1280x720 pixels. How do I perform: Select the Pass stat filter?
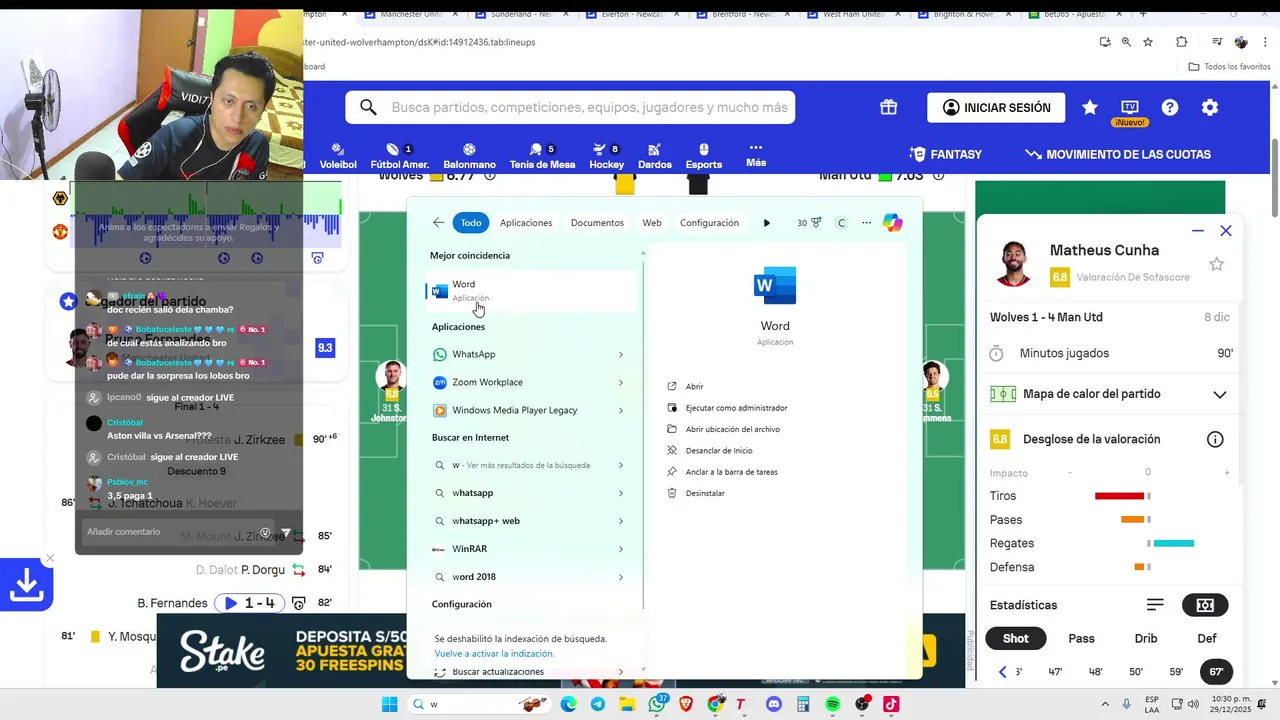click(x=1081, y=638)
